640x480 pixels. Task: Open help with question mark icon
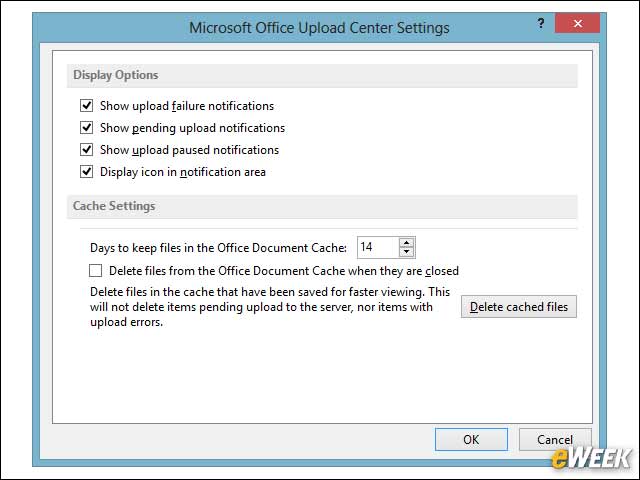(541, 23)
